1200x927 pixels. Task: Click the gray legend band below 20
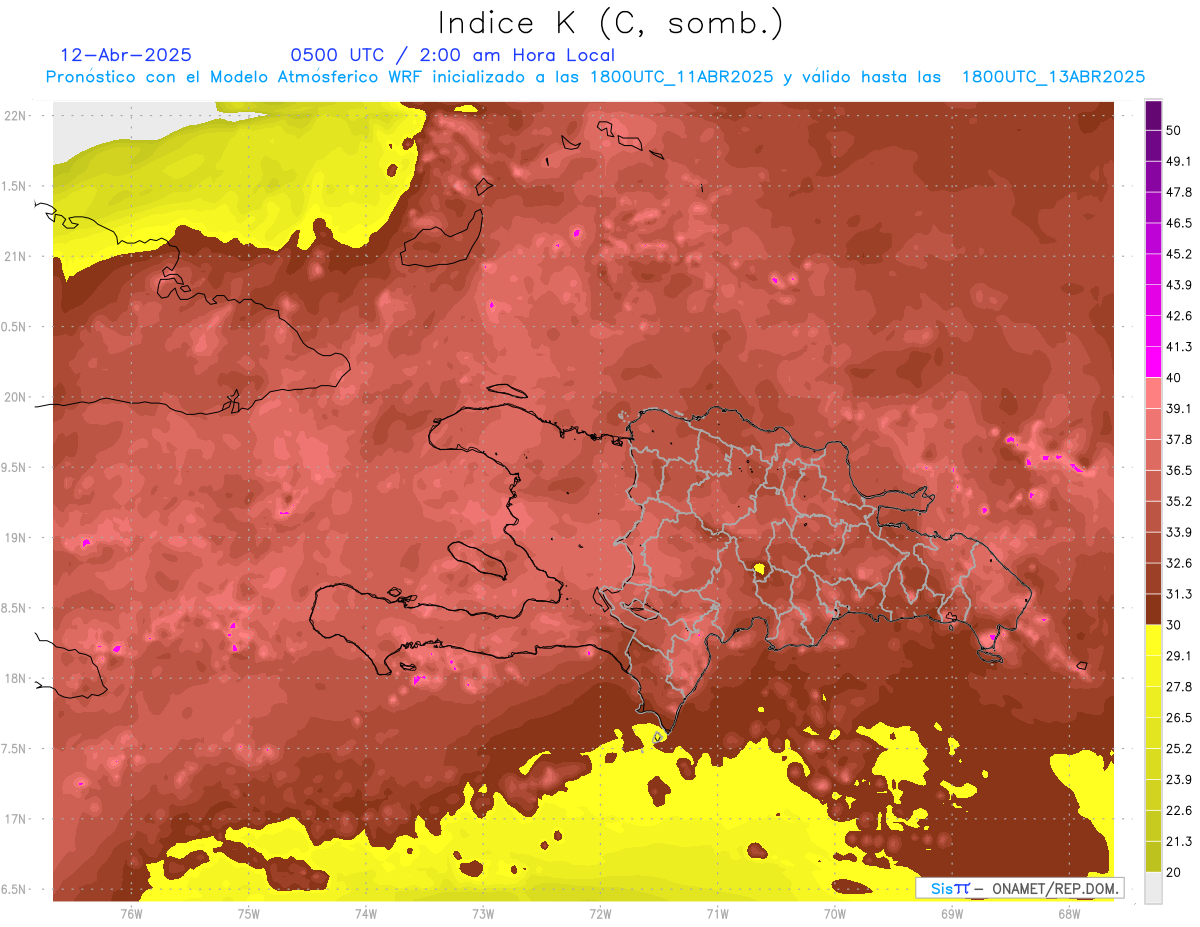pos(1153,888)
